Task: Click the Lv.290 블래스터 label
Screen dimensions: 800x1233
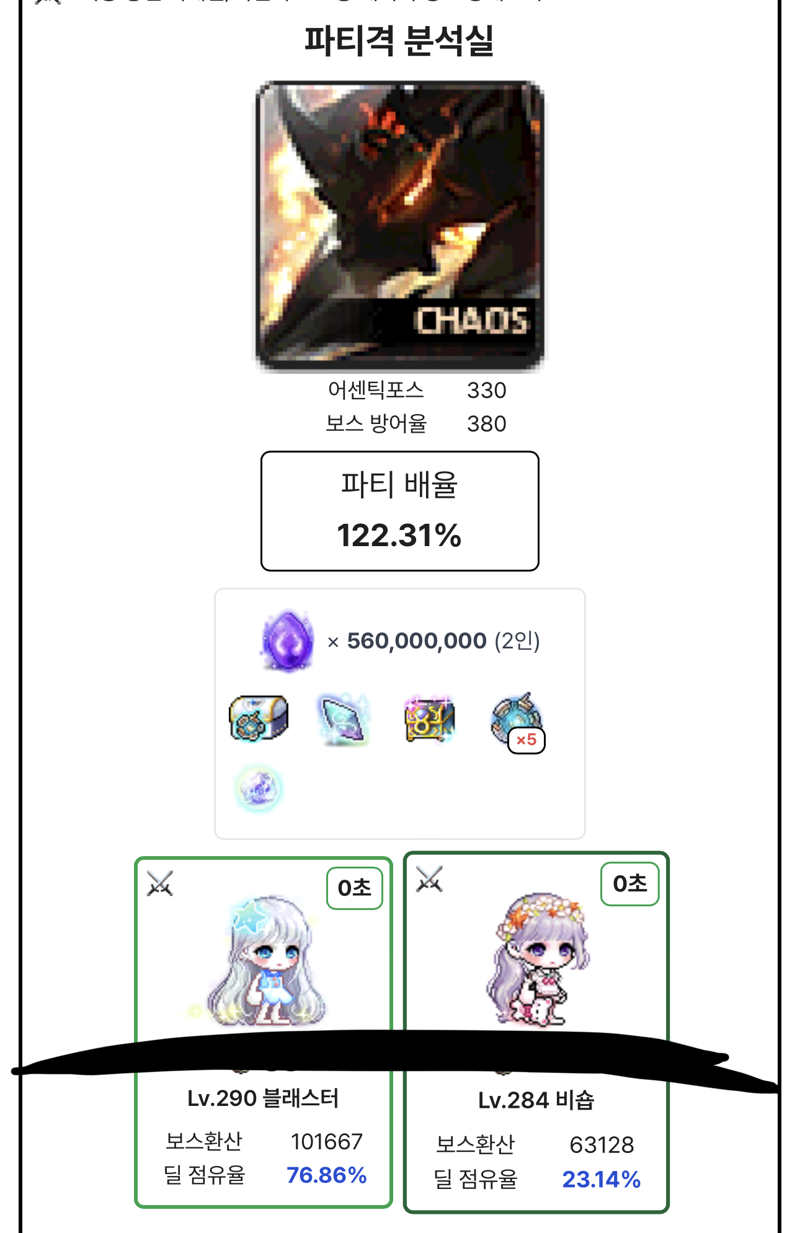Action: click(x=263, y=1099)
